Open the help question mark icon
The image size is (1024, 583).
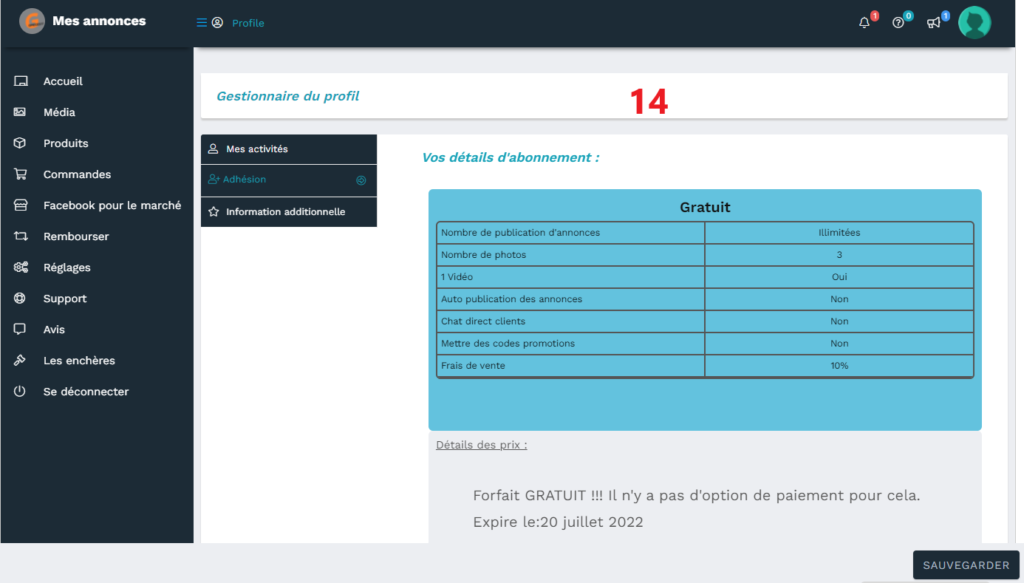click(x=898, y=23)
